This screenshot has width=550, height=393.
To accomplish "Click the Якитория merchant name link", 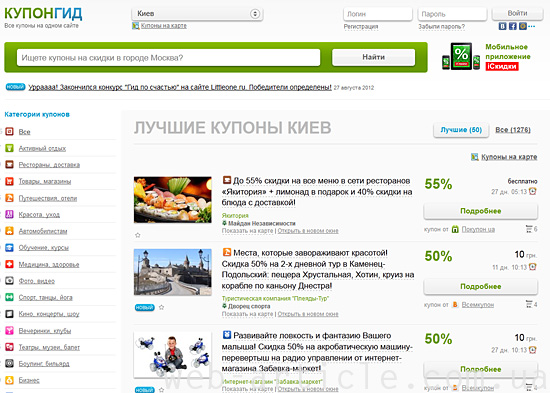I will (x=235, y=215).
